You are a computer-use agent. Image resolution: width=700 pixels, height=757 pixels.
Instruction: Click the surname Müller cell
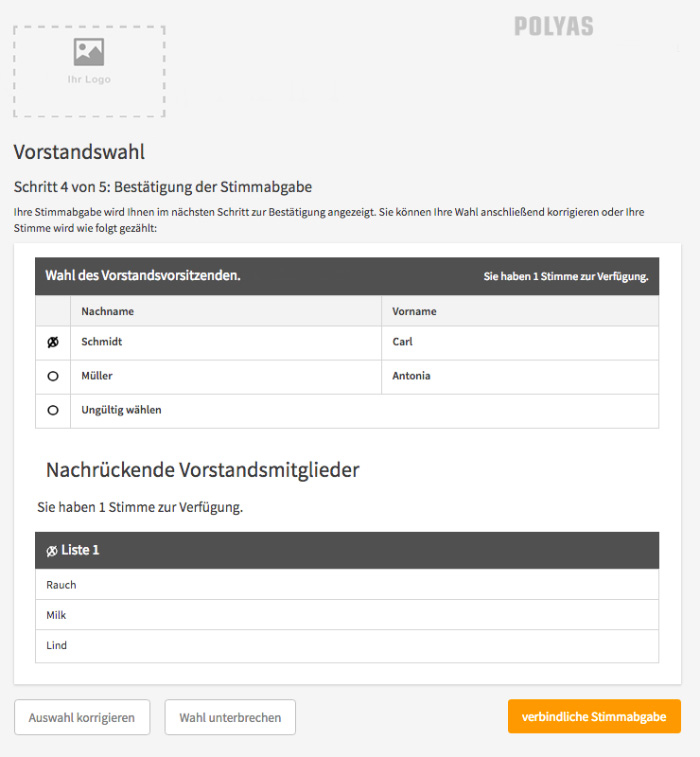226,377
